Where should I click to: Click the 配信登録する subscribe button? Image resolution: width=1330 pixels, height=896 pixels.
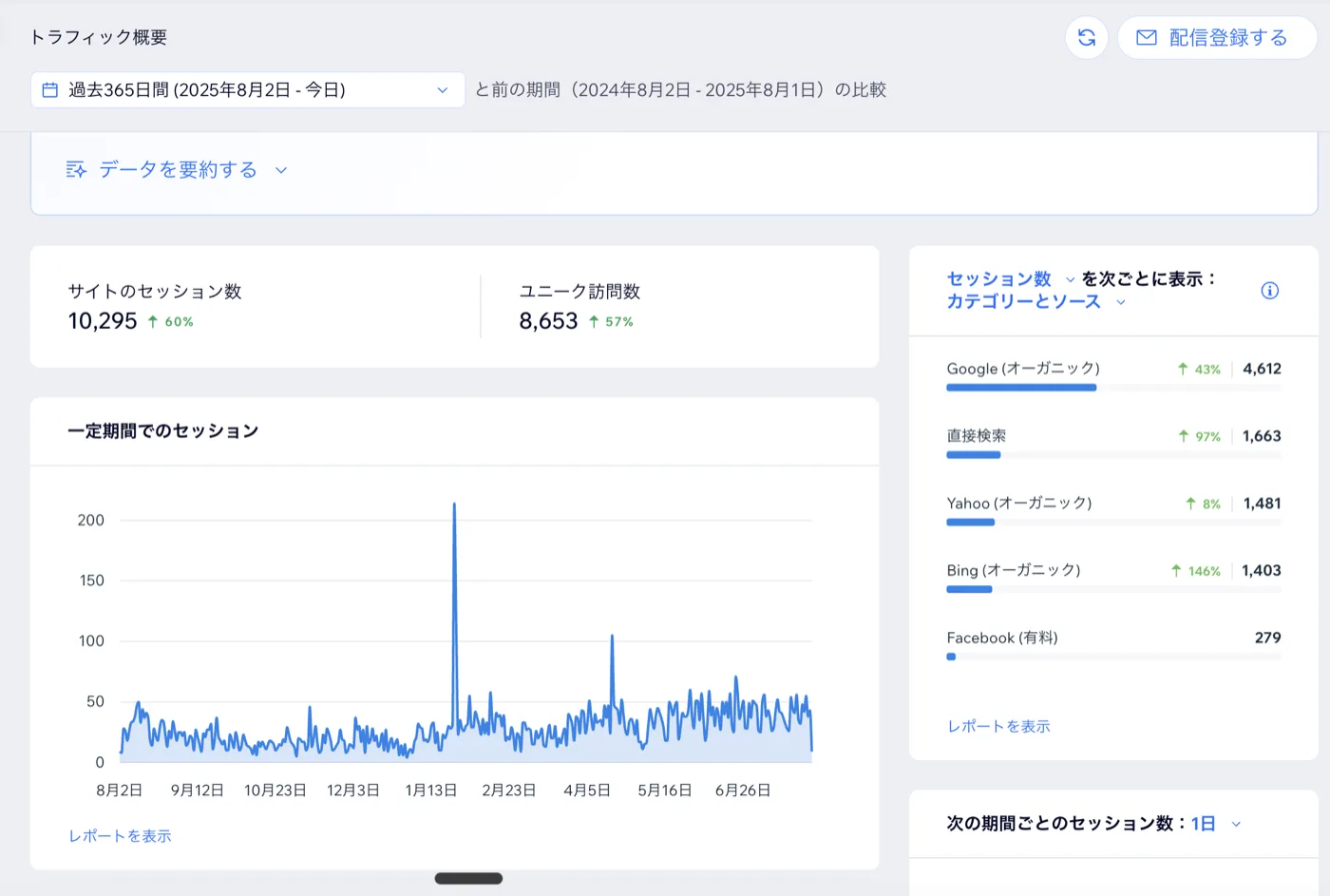[x=1217, y=38]
